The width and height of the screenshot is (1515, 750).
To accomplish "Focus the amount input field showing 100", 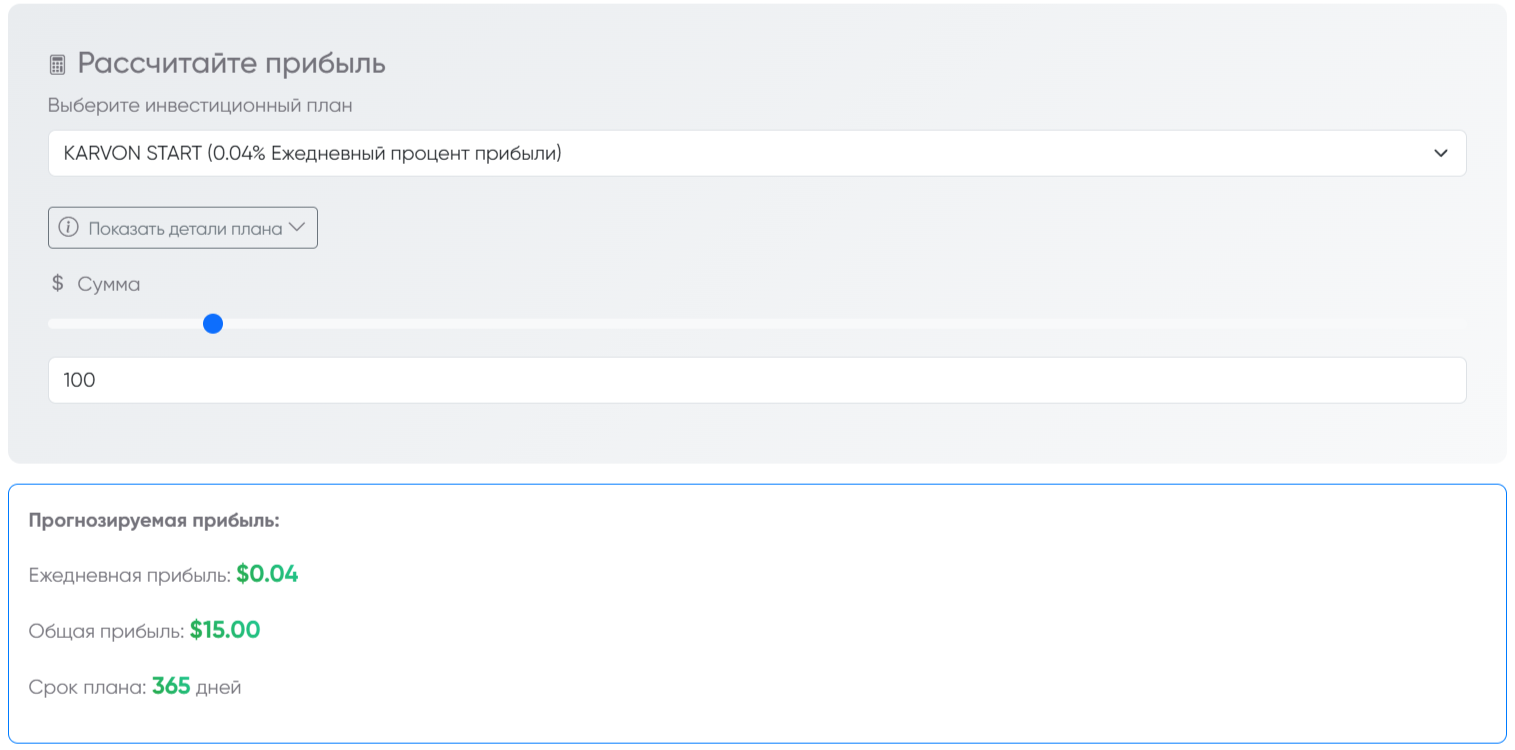I will 756,380.
